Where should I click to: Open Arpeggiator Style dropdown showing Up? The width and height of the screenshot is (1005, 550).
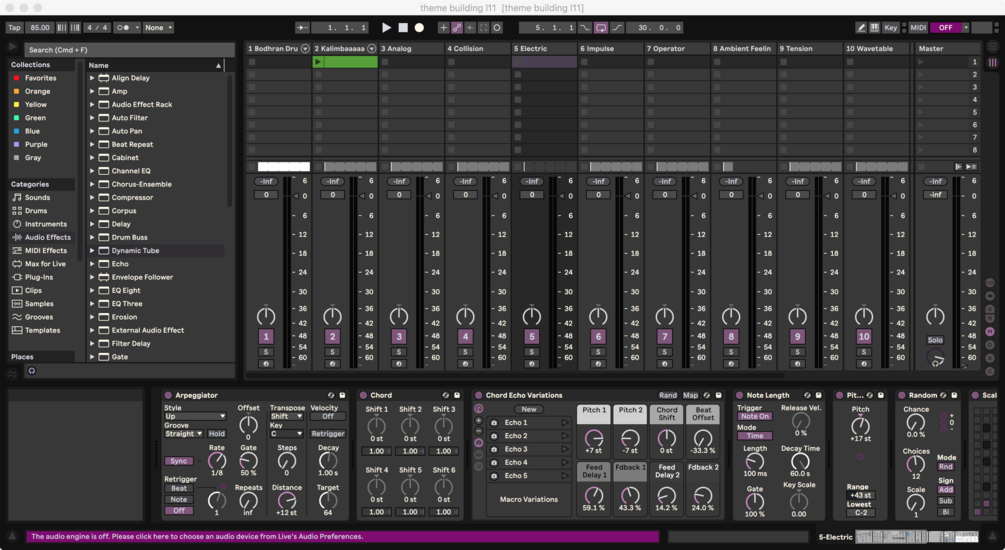coord(195,416)
